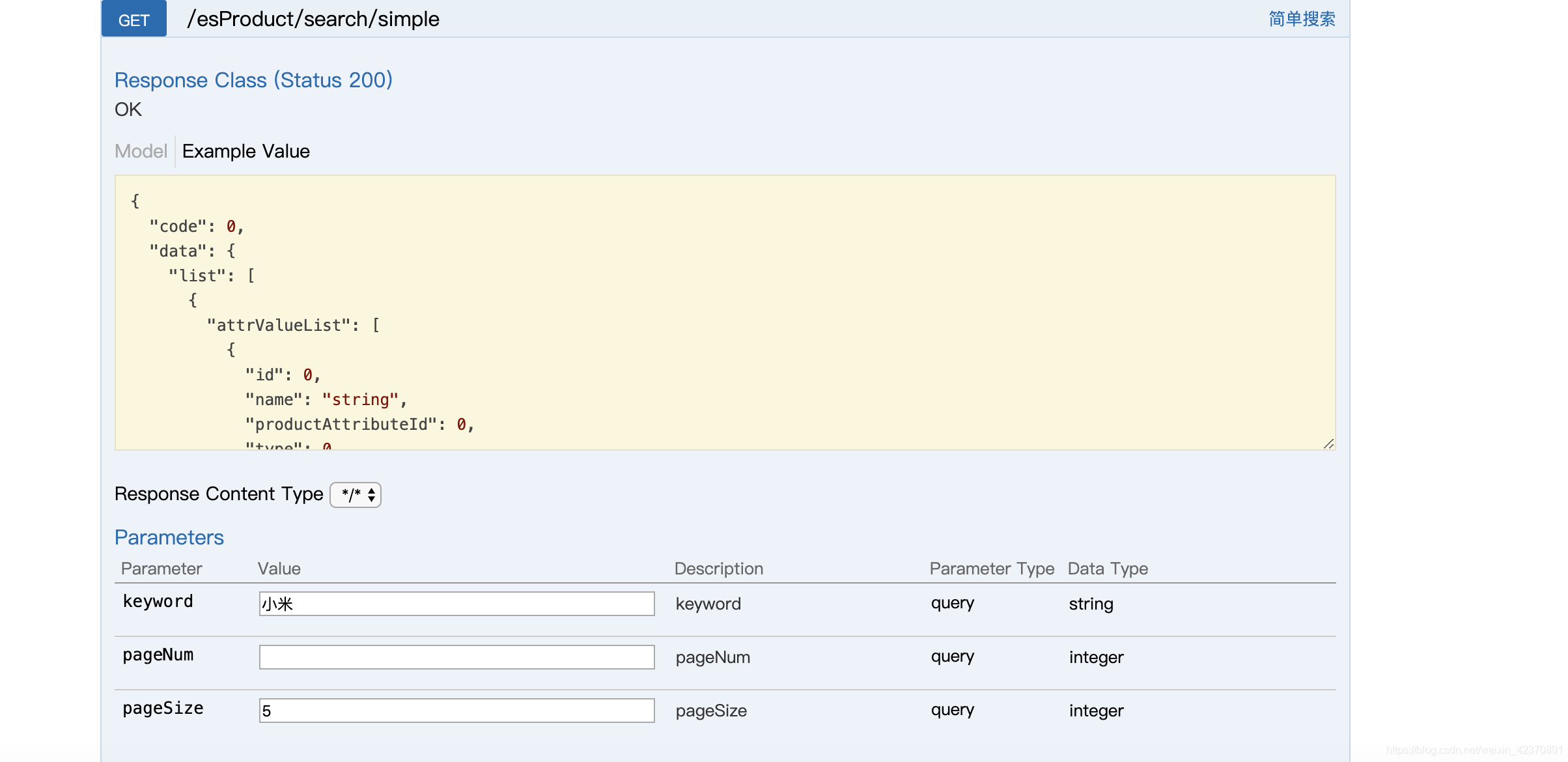Open the Response Content Type dropdown
The image size is (1568, 762).
click(356, 495)
